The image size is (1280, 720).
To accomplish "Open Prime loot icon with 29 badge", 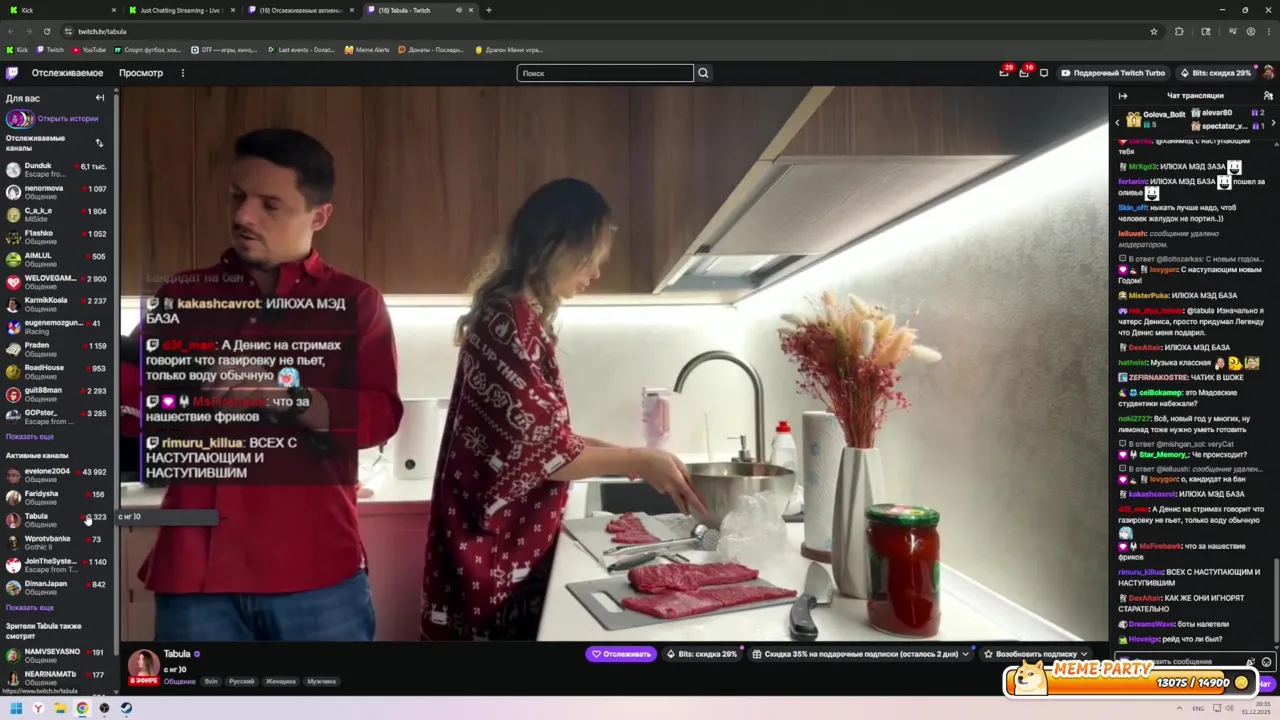I will (x=1004, y=73).
